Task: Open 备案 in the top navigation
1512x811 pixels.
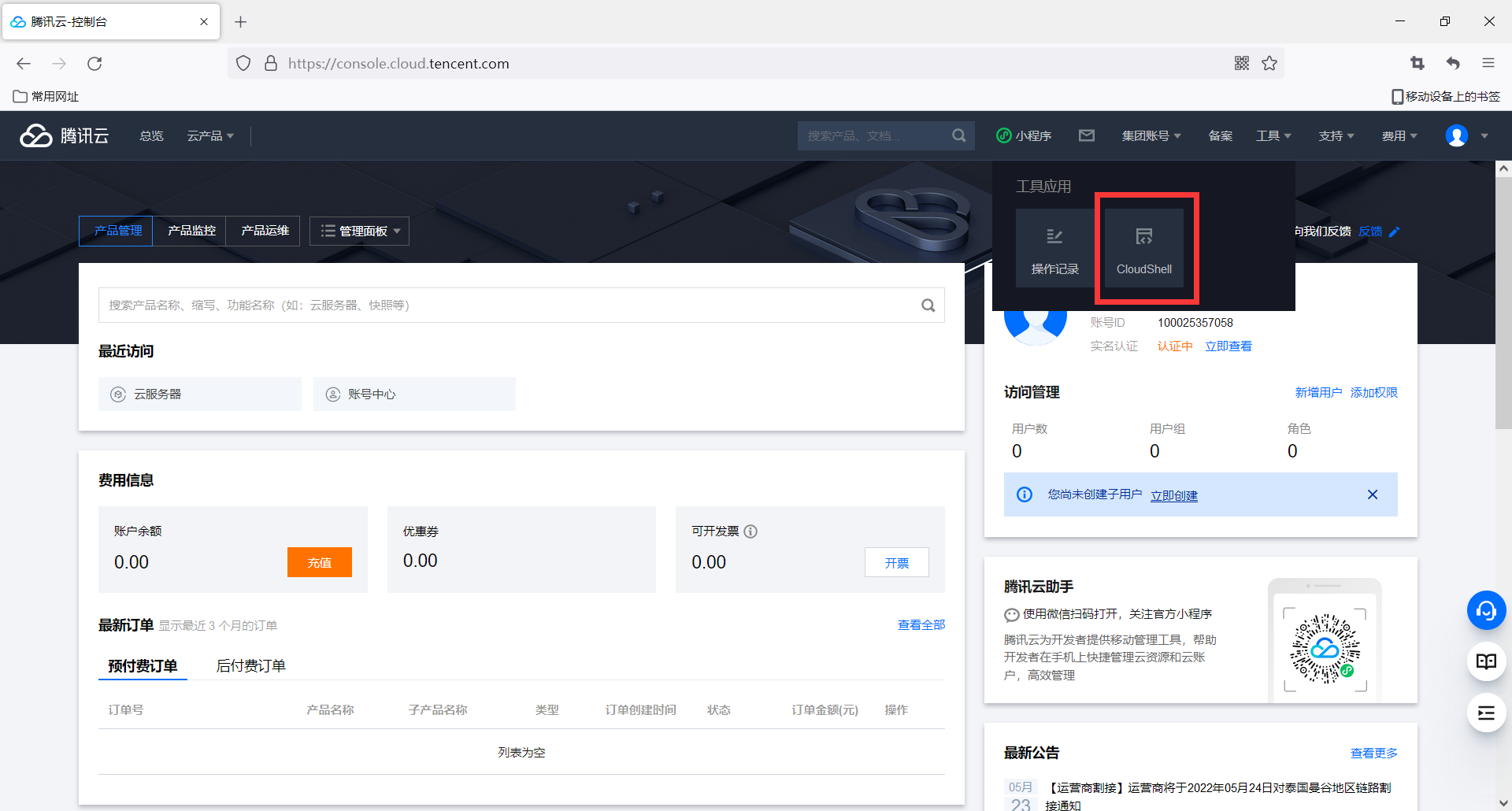Action: coord(1221,136)
